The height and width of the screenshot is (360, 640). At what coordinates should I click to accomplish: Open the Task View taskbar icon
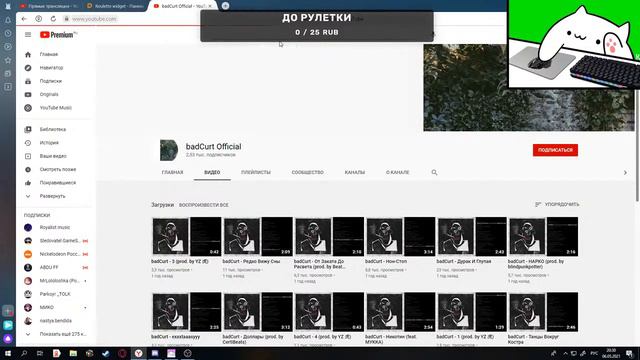point(40,353)
